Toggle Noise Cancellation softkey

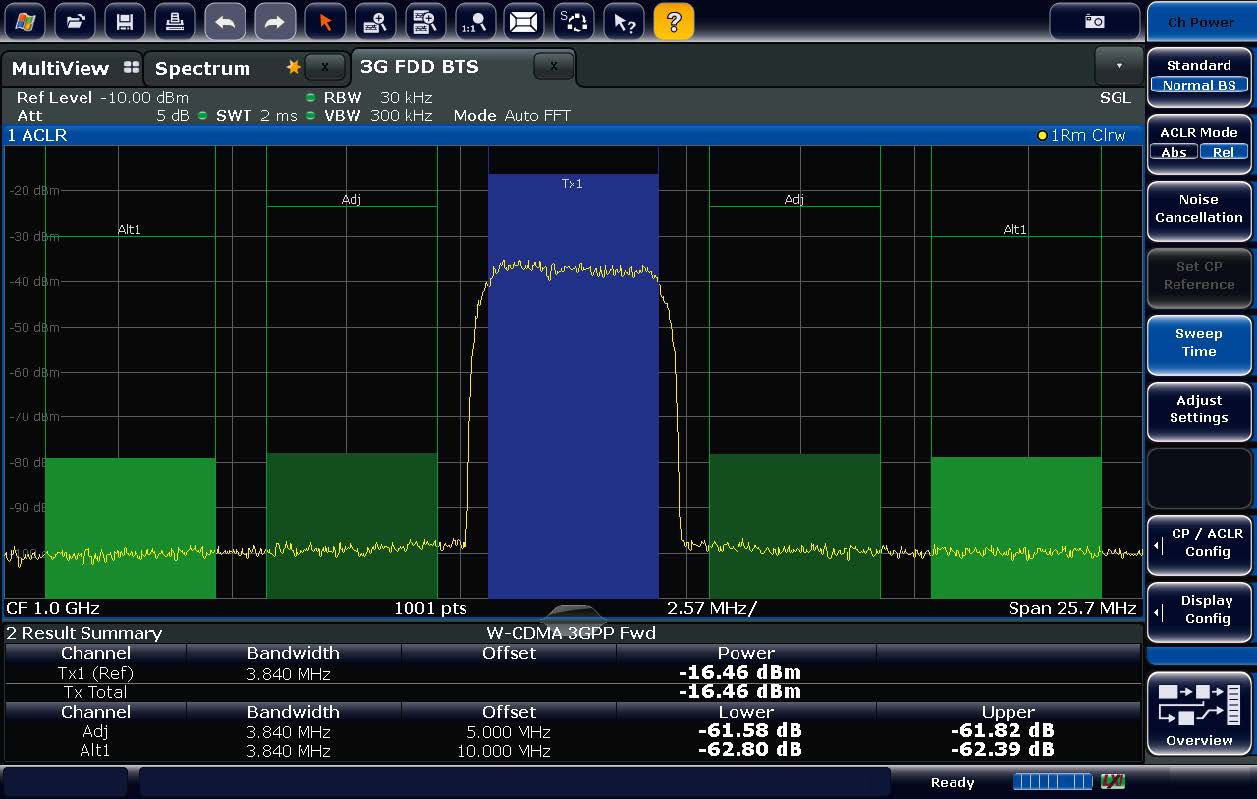pyautogui.click(x=1198, y=209)
